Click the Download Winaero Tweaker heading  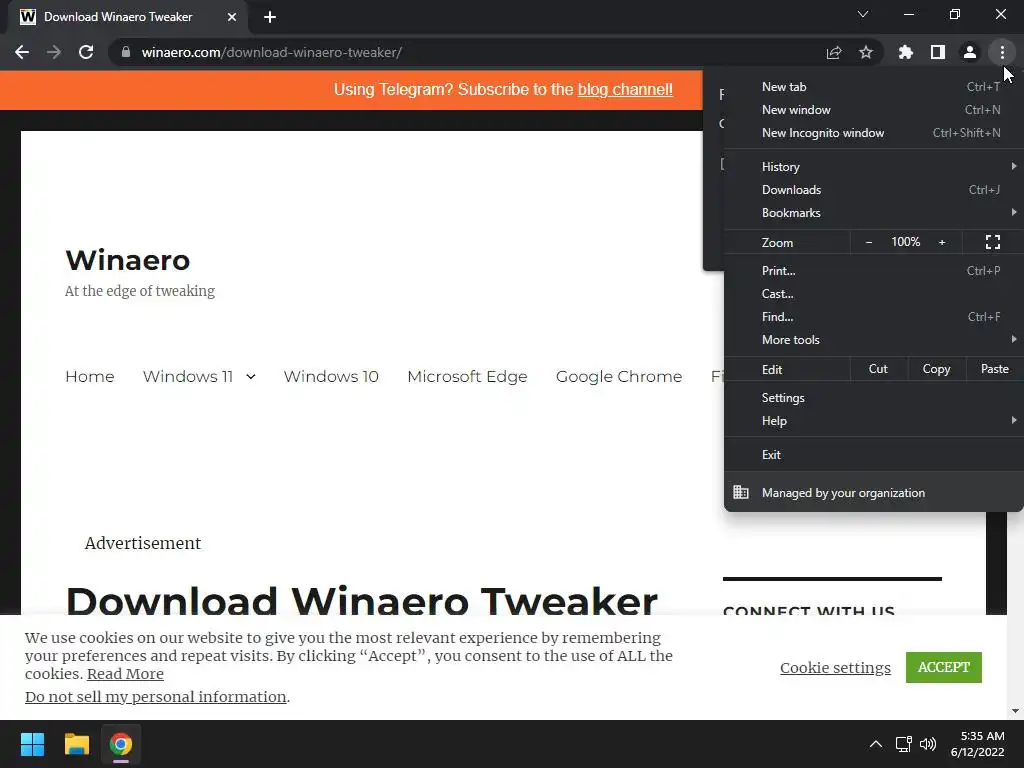[x=362, y=601]
